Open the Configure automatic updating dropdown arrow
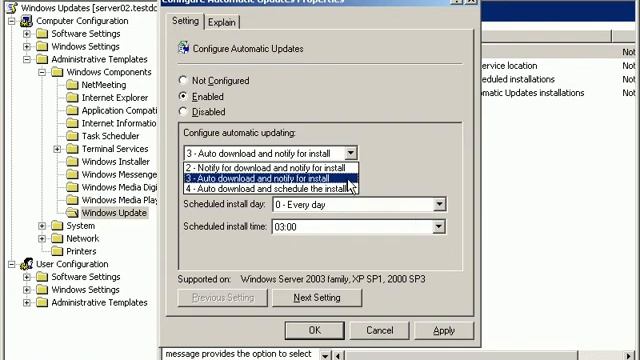Viewport: 640px width, 360px height. (351, 153)
